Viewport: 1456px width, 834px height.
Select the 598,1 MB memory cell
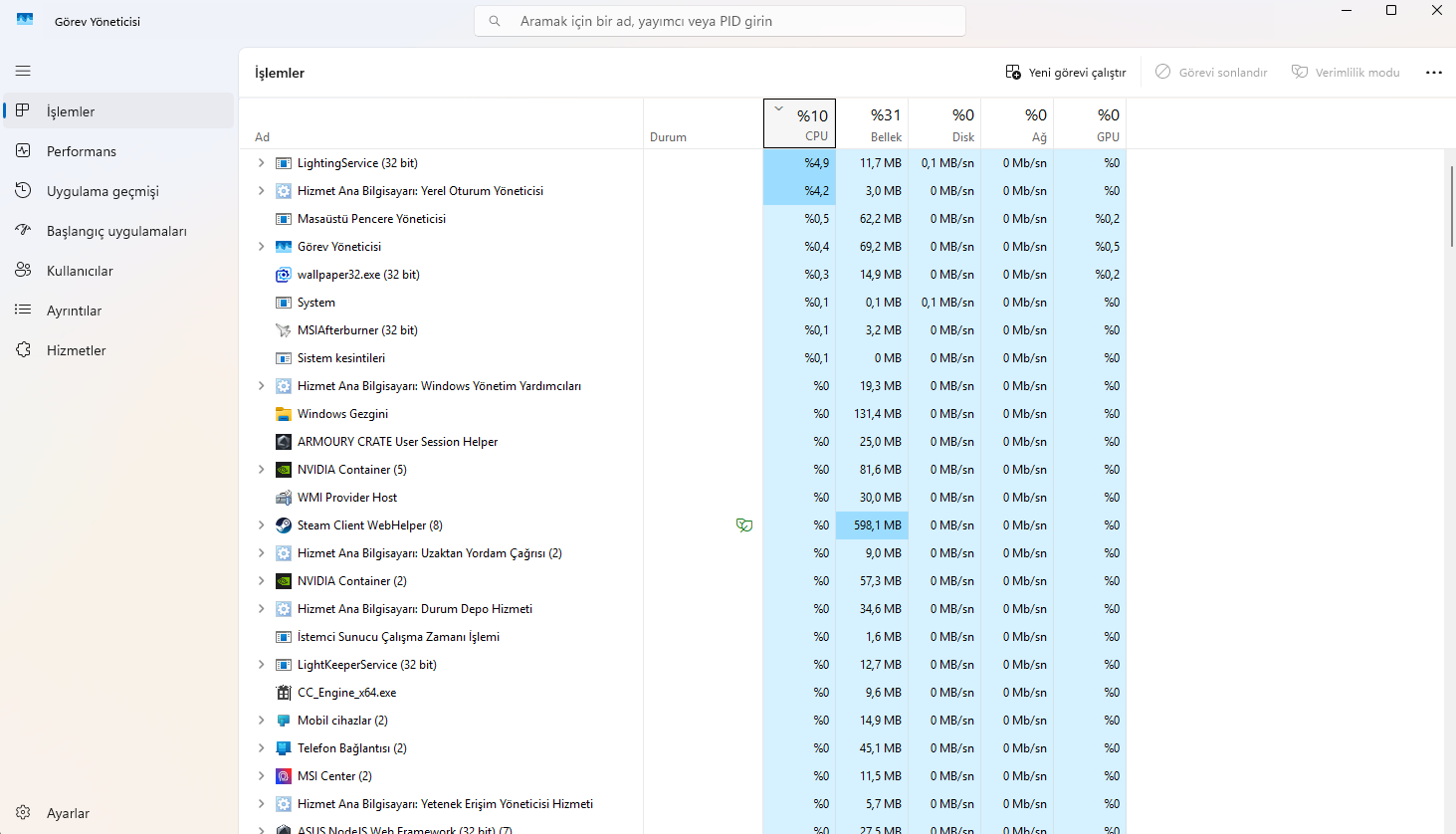pyautogui.click(x=872, y=525)
